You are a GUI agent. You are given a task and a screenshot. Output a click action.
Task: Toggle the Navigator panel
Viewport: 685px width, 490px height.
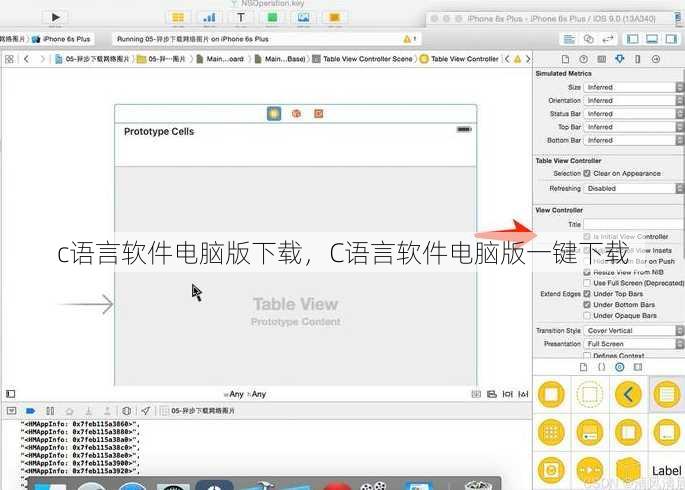pos(633,39)
